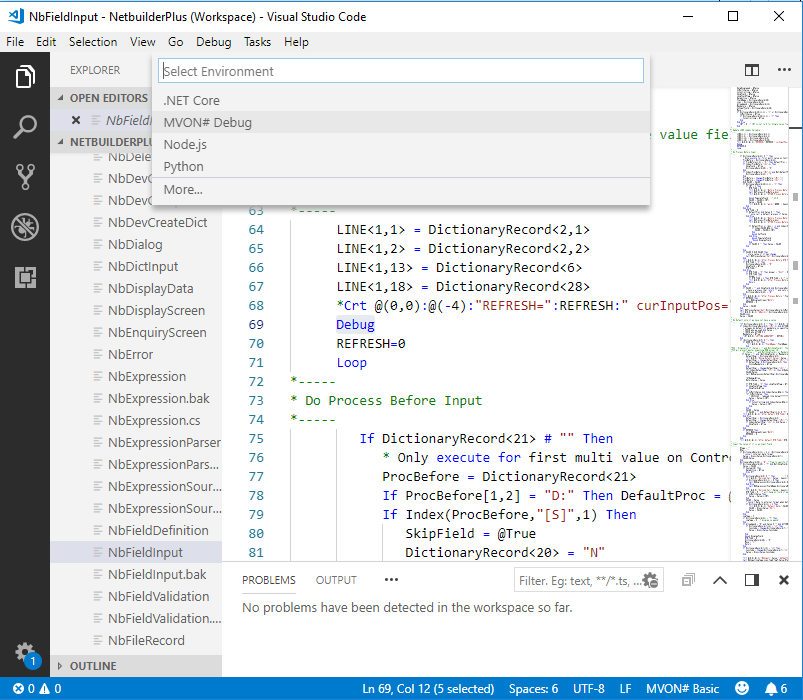The image size is (803, 700).
Task: Change encoding via UTF-8 status item
Action: [588, 689]
